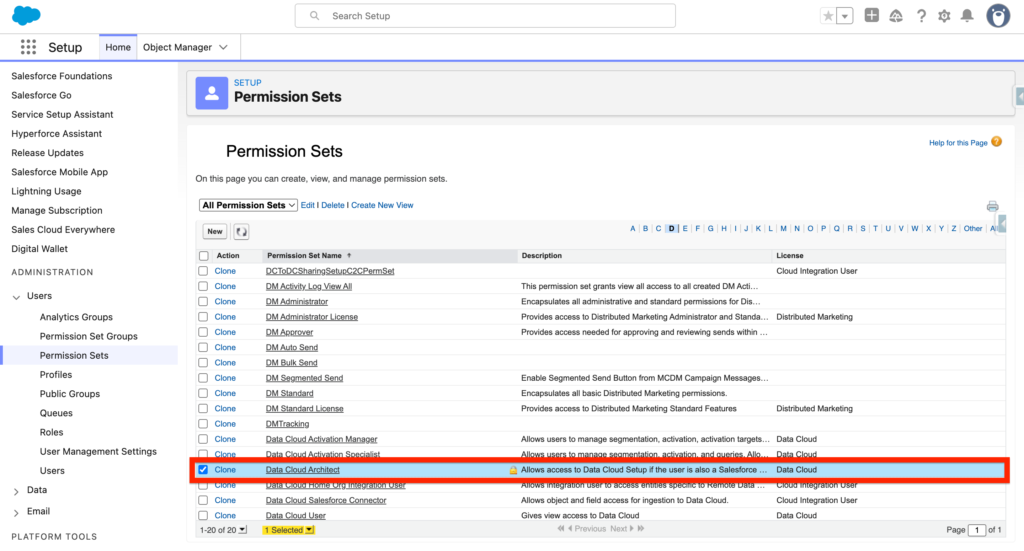Viewport: 1024px width, 551px height.
Task: Click the Setup gear icon
Action: (x=944, y=16)
